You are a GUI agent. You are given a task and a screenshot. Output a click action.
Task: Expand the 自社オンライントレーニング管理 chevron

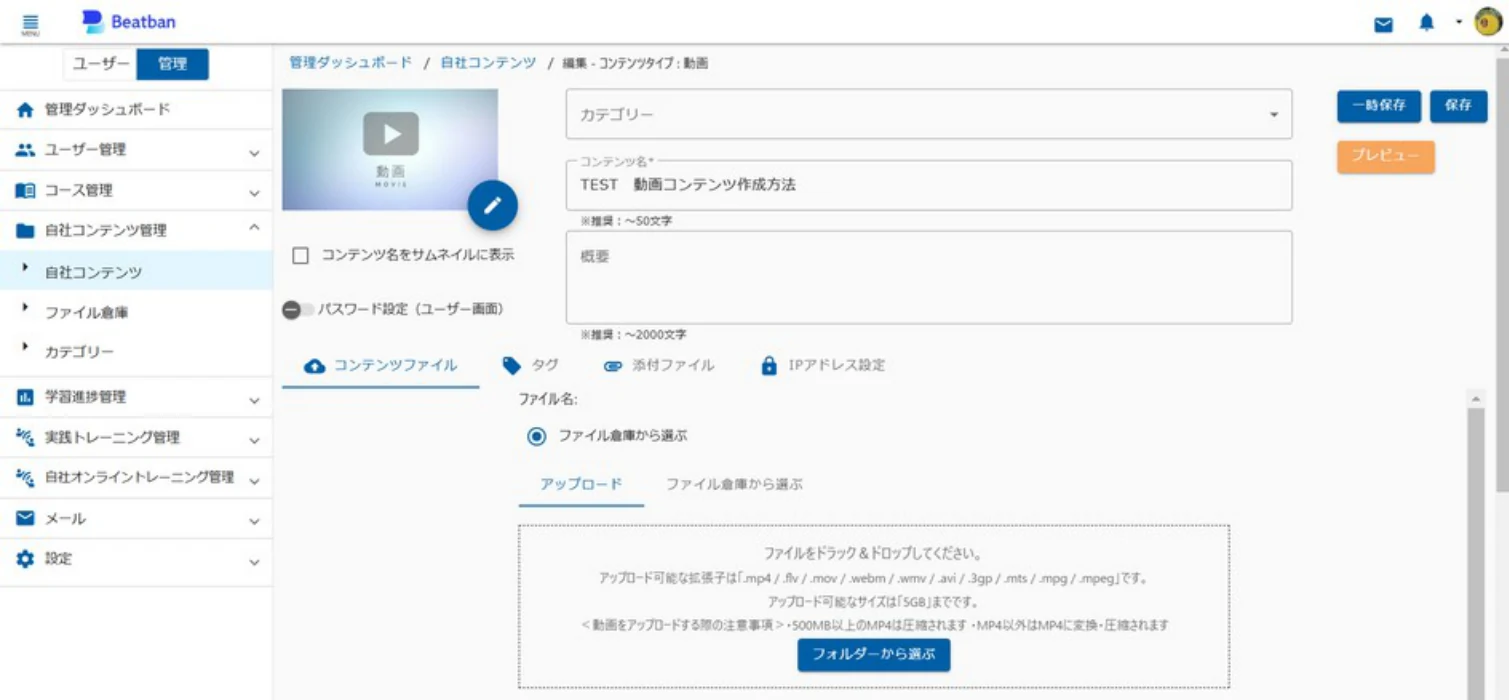(254, 480)
